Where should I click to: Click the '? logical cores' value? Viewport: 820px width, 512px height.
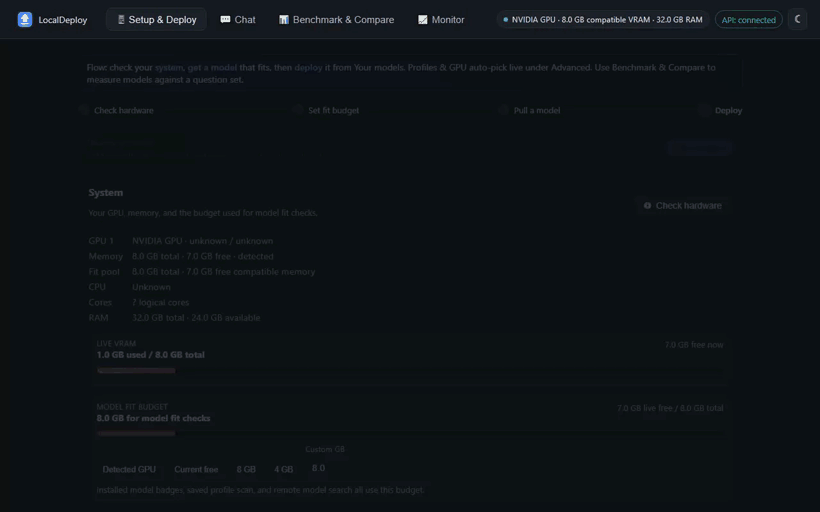pos(160,302)
